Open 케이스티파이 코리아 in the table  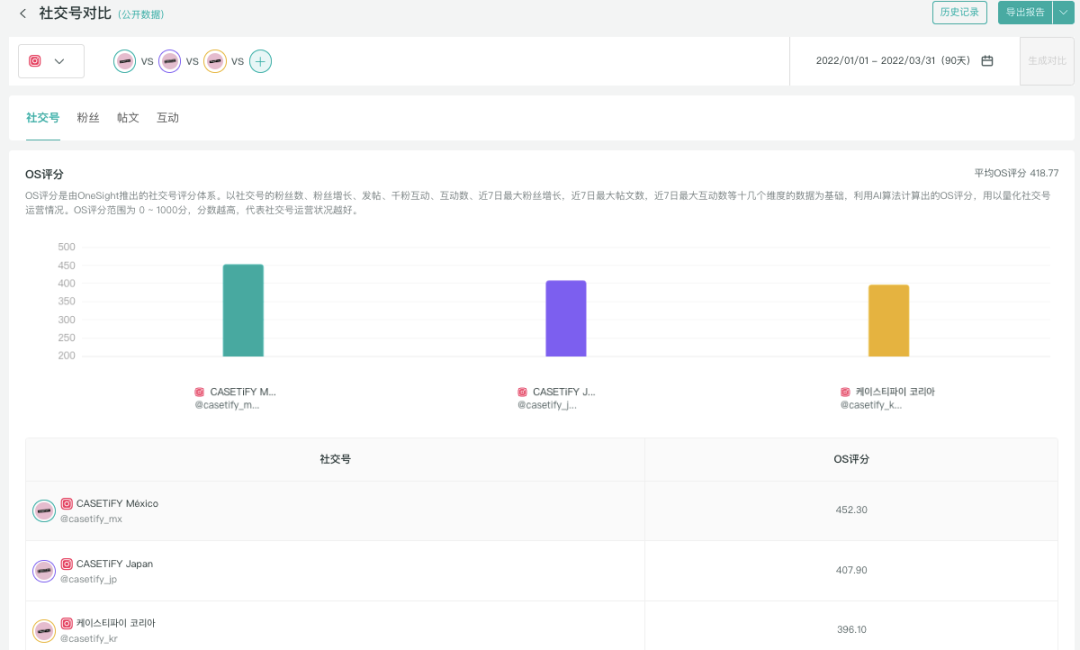tap(116, 623)
